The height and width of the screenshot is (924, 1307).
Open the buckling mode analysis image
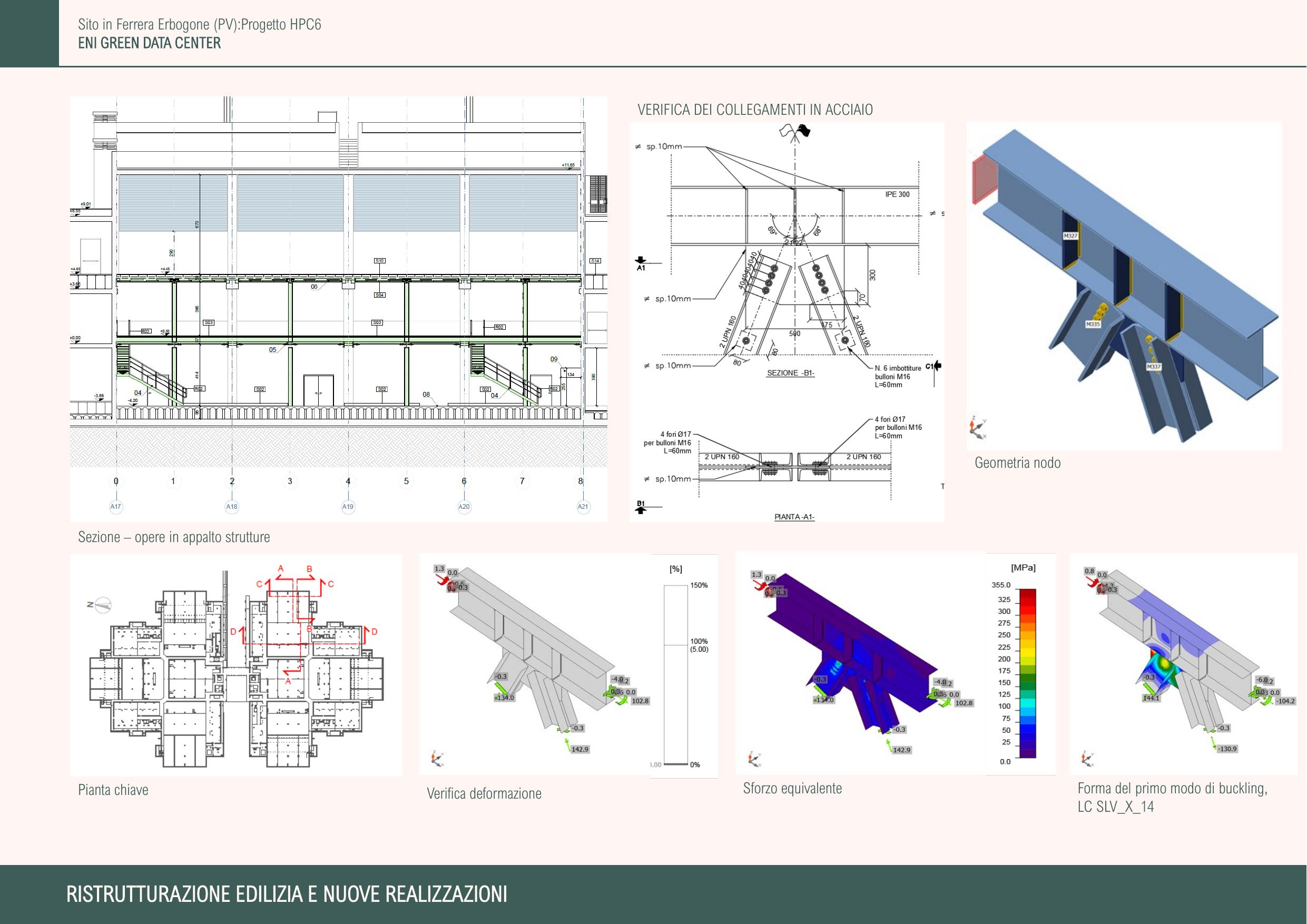click(1184, 664)
